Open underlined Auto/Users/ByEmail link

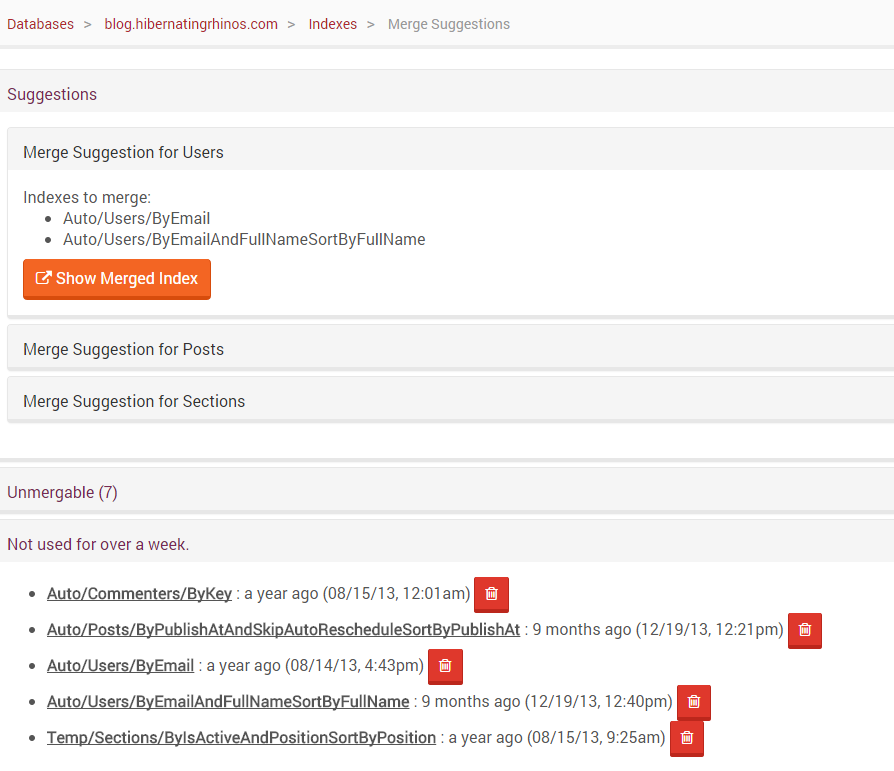[x=120, y=666]
